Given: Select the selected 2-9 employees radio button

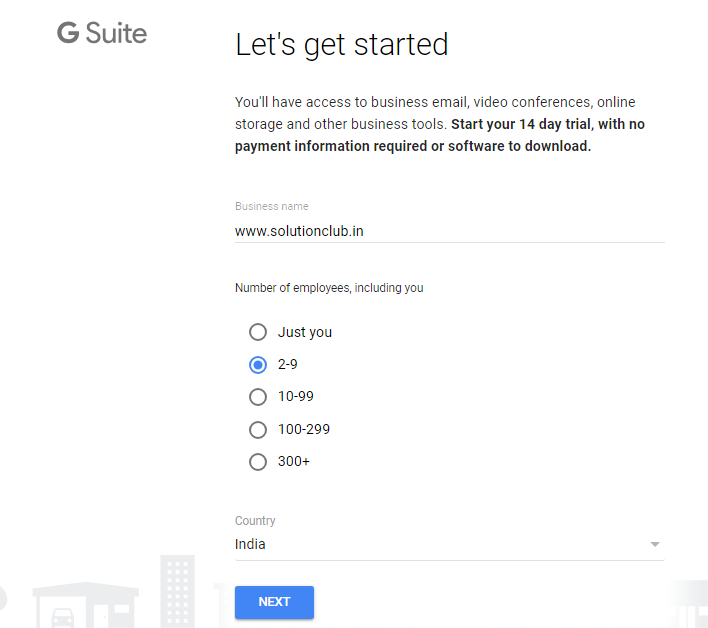Looking at the screenshot, I should pyautogui.click(x=258, y=364).
